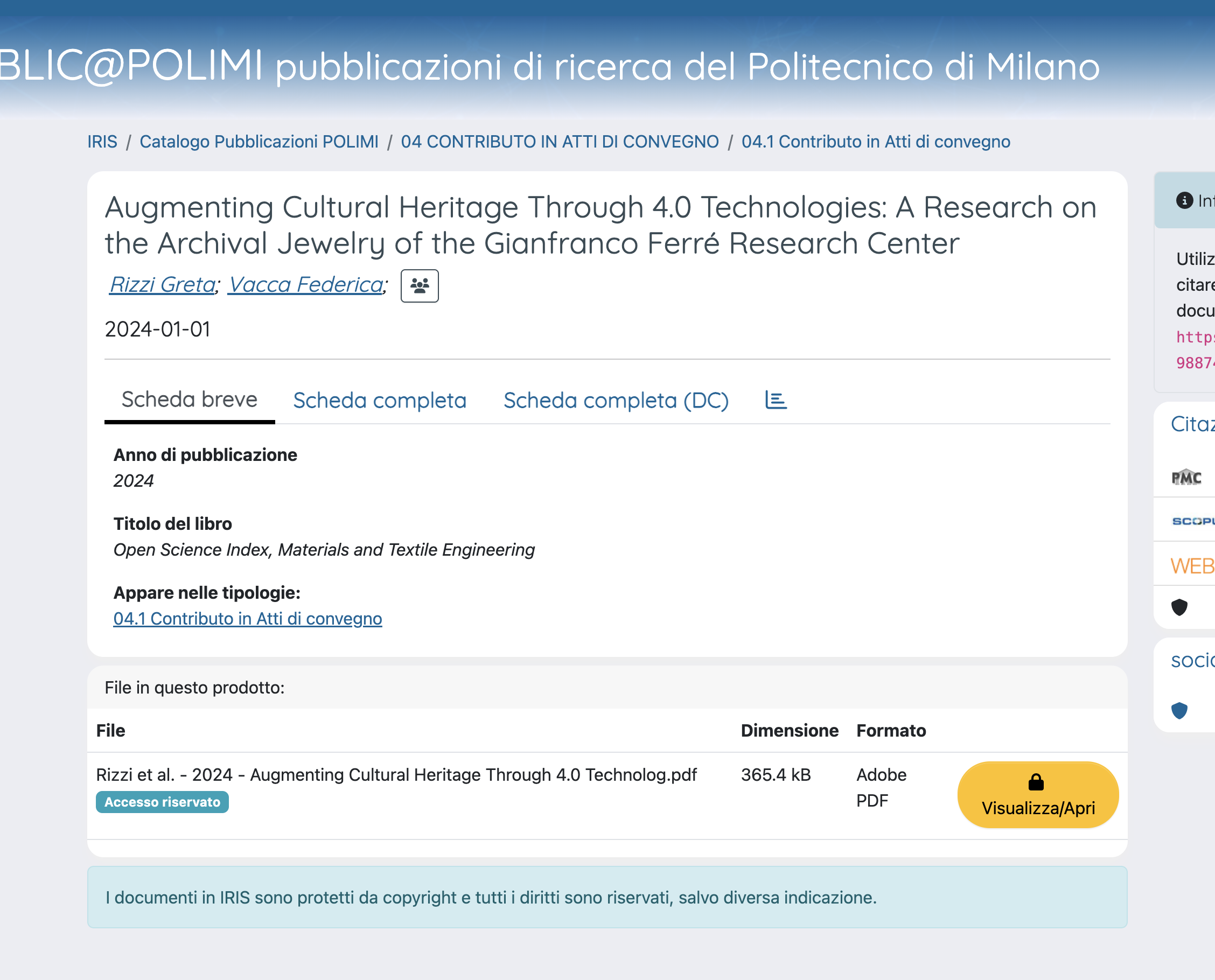Click the Accesso riservato badge
Screen dimensions: 1215x980
(x=162, y=802)
